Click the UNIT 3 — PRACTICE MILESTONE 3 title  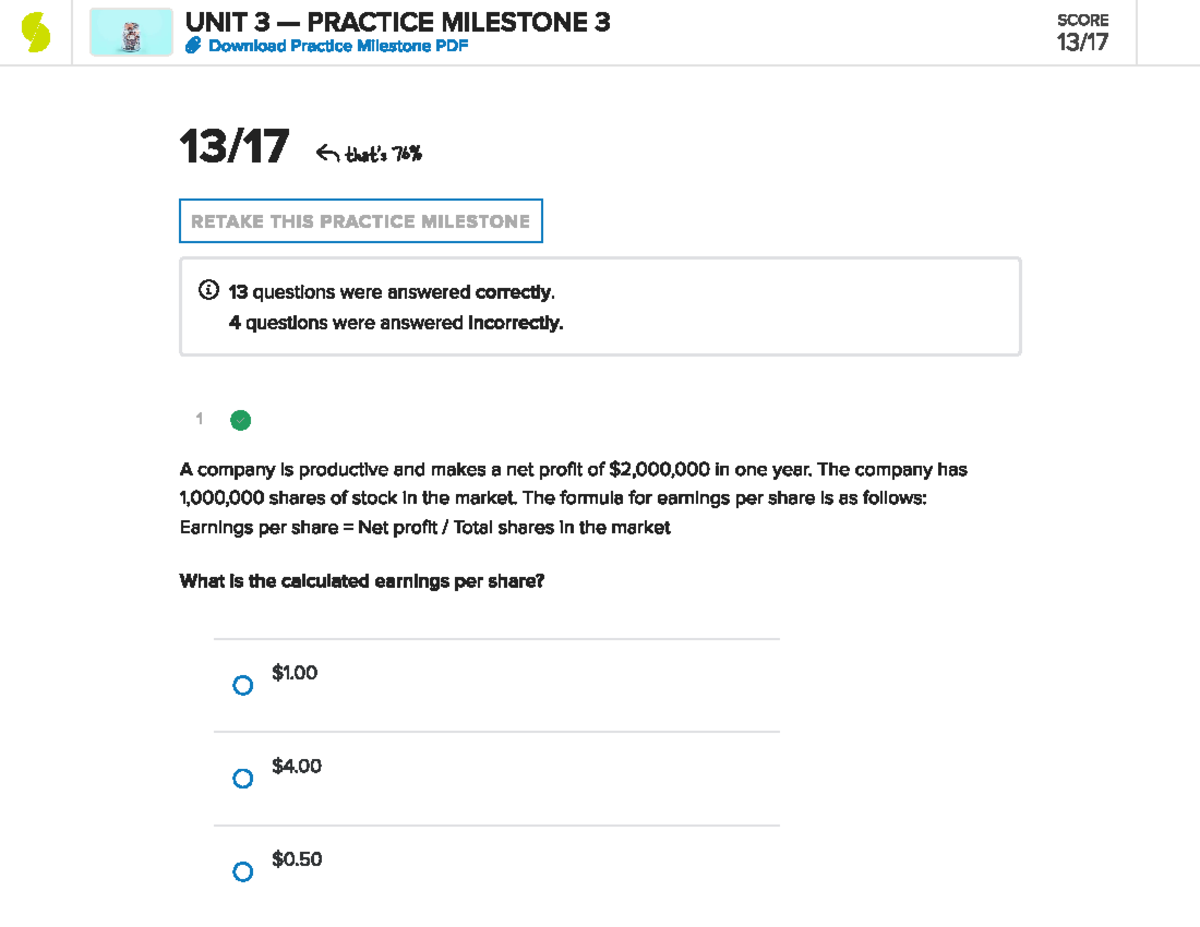point(397,22)
